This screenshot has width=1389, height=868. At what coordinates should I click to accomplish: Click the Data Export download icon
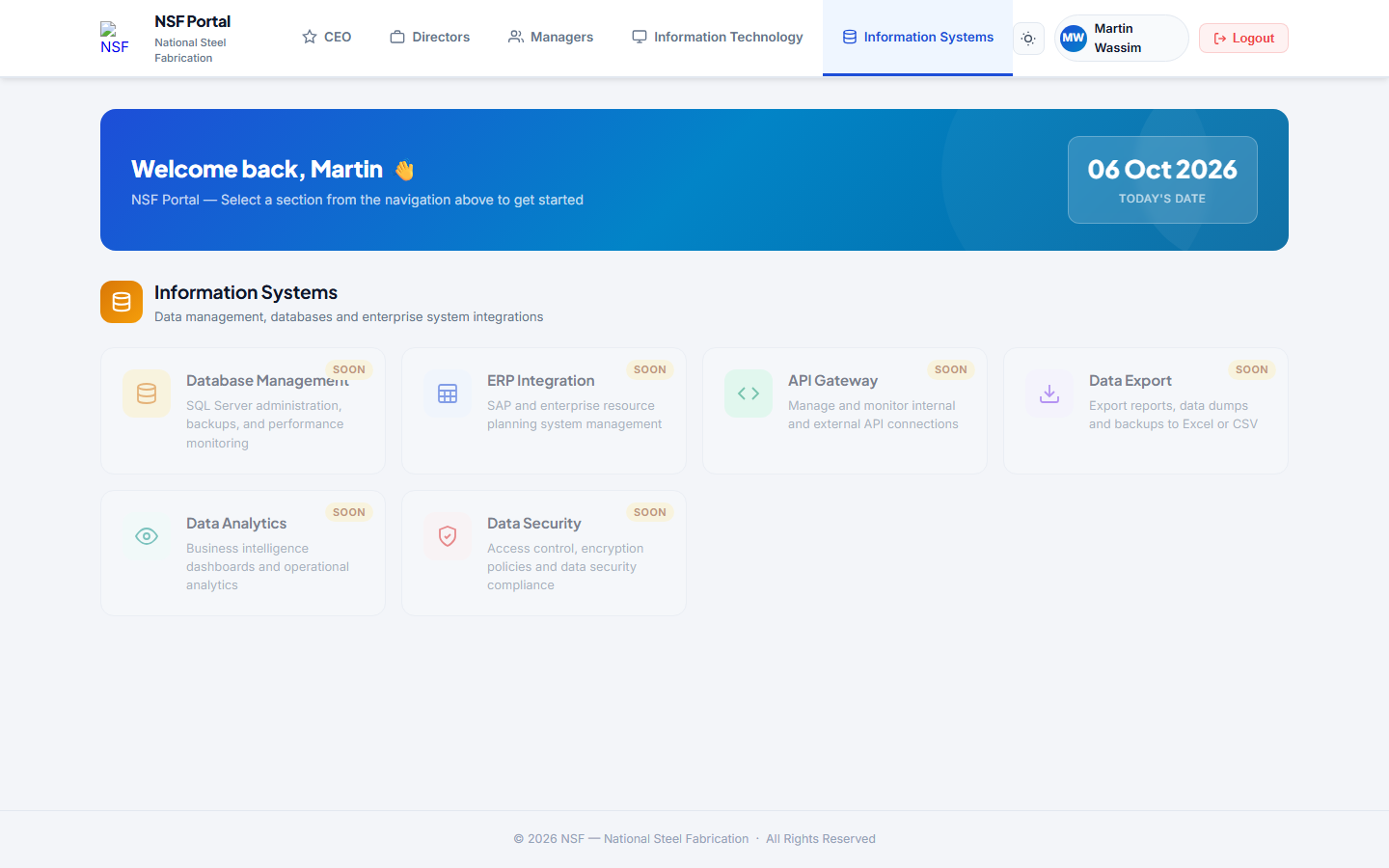point(1049,393)
